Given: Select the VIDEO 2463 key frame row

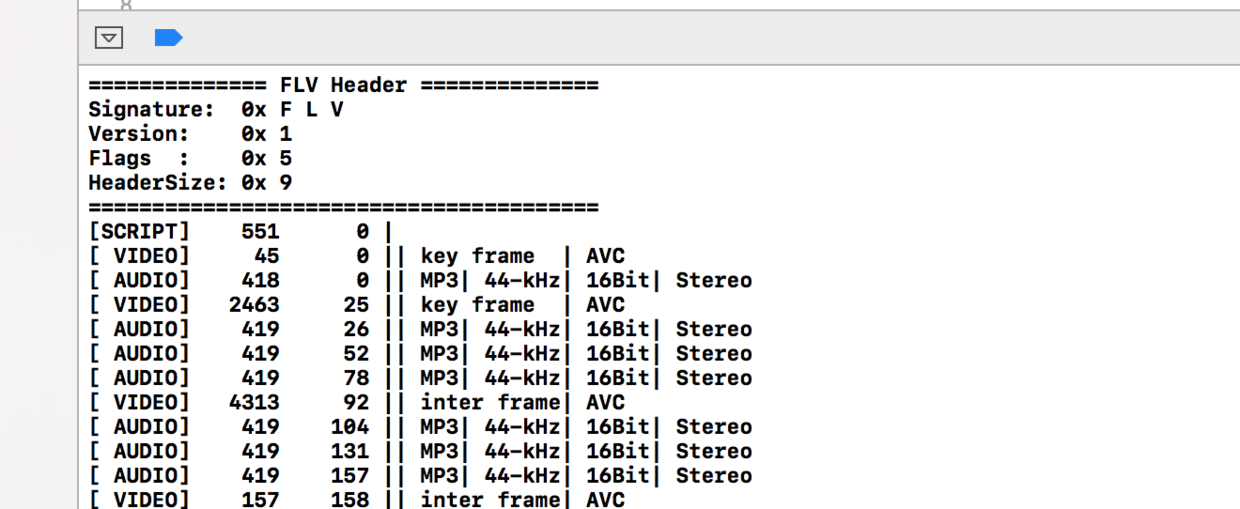Looking at the screenshot, I should (x=356, y=305).
